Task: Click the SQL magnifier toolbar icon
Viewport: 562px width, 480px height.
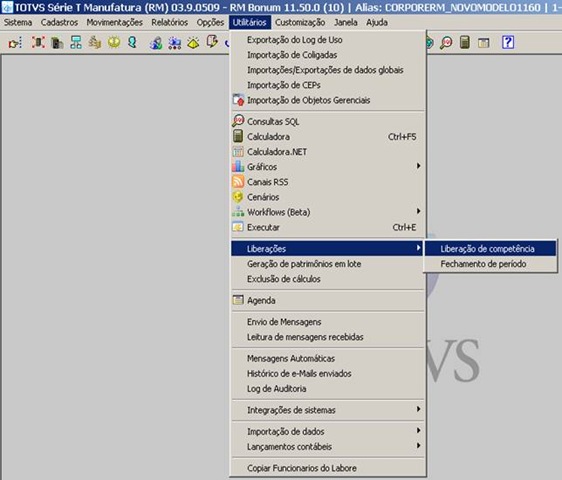Action: point(446,43)
